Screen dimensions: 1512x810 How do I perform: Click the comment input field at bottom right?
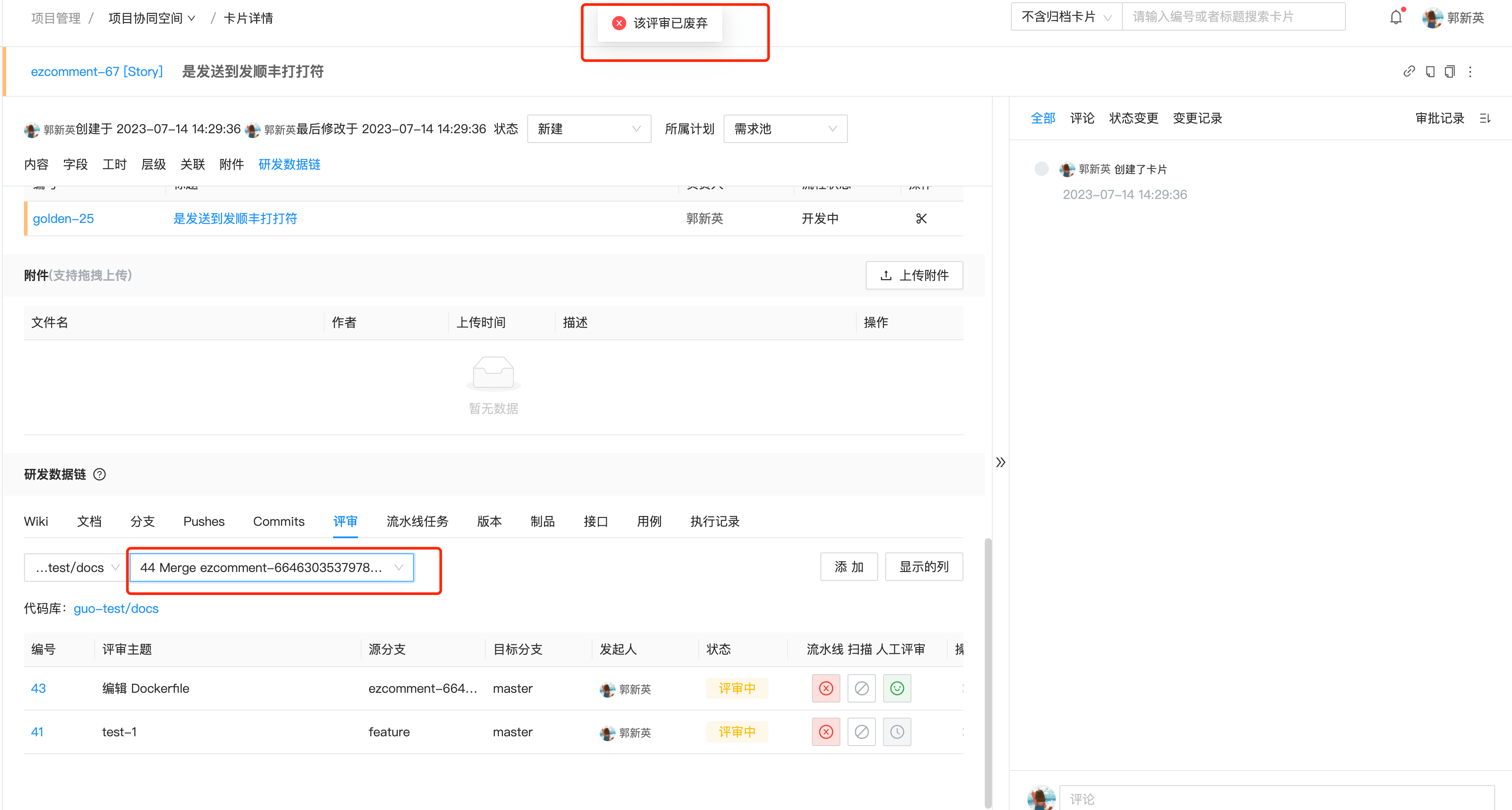[1233, 798]
